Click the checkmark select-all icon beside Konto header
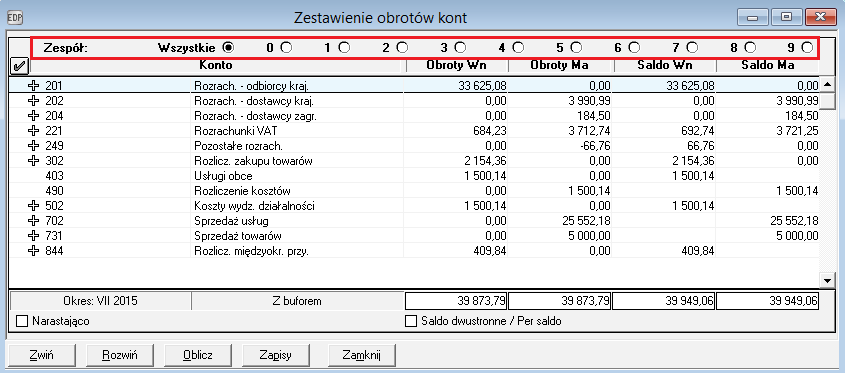845x373 pixels. (x=18, y=67)
